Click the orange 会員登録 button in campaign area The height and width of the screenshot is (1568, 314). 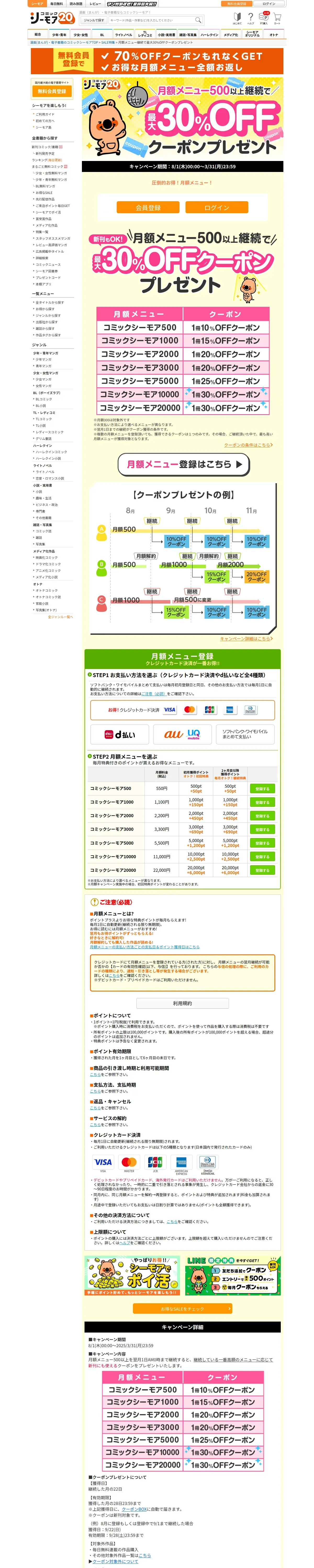click(x=148, y=207)
